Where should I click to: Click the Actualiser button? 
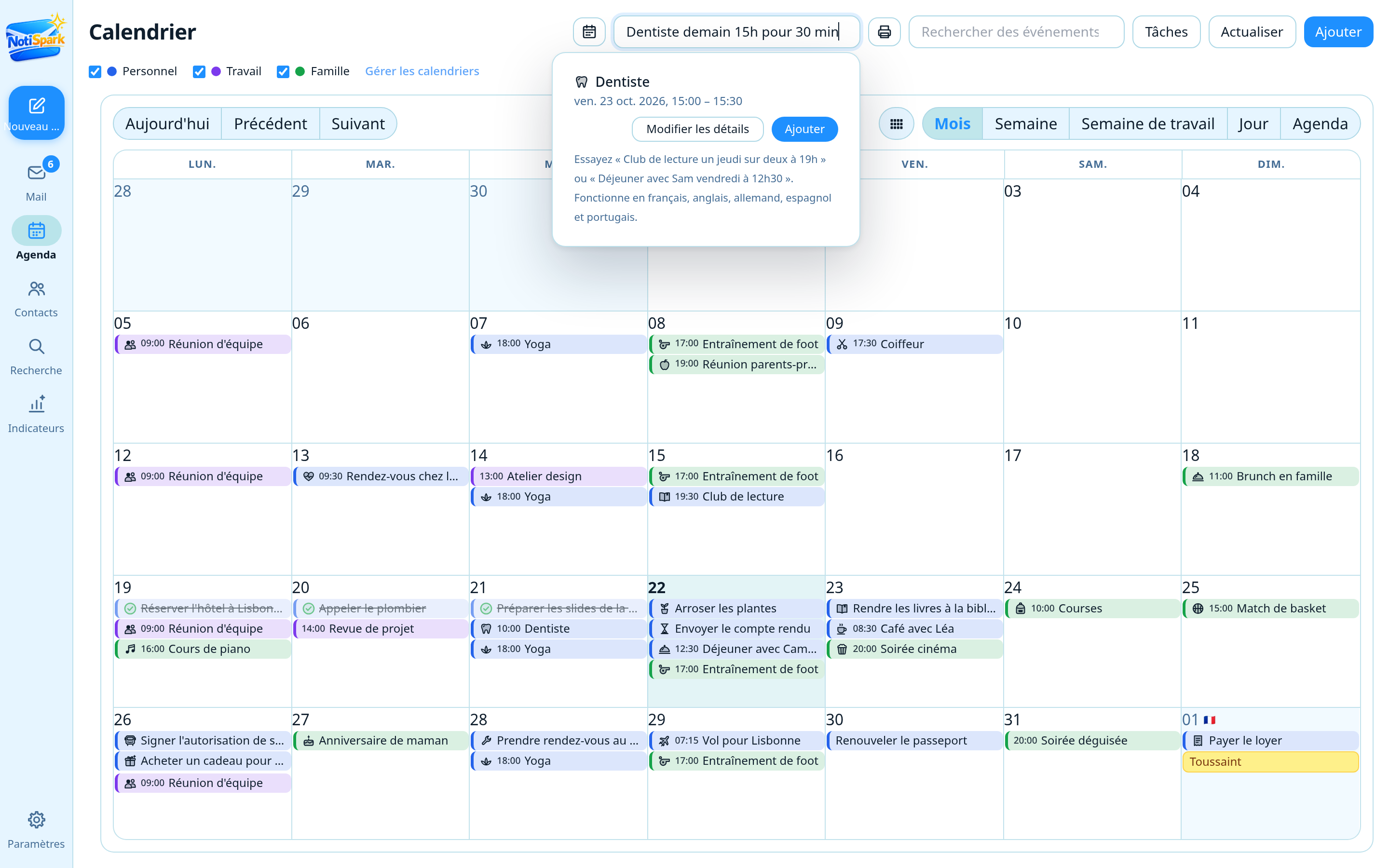click(x=1252, y=31)
